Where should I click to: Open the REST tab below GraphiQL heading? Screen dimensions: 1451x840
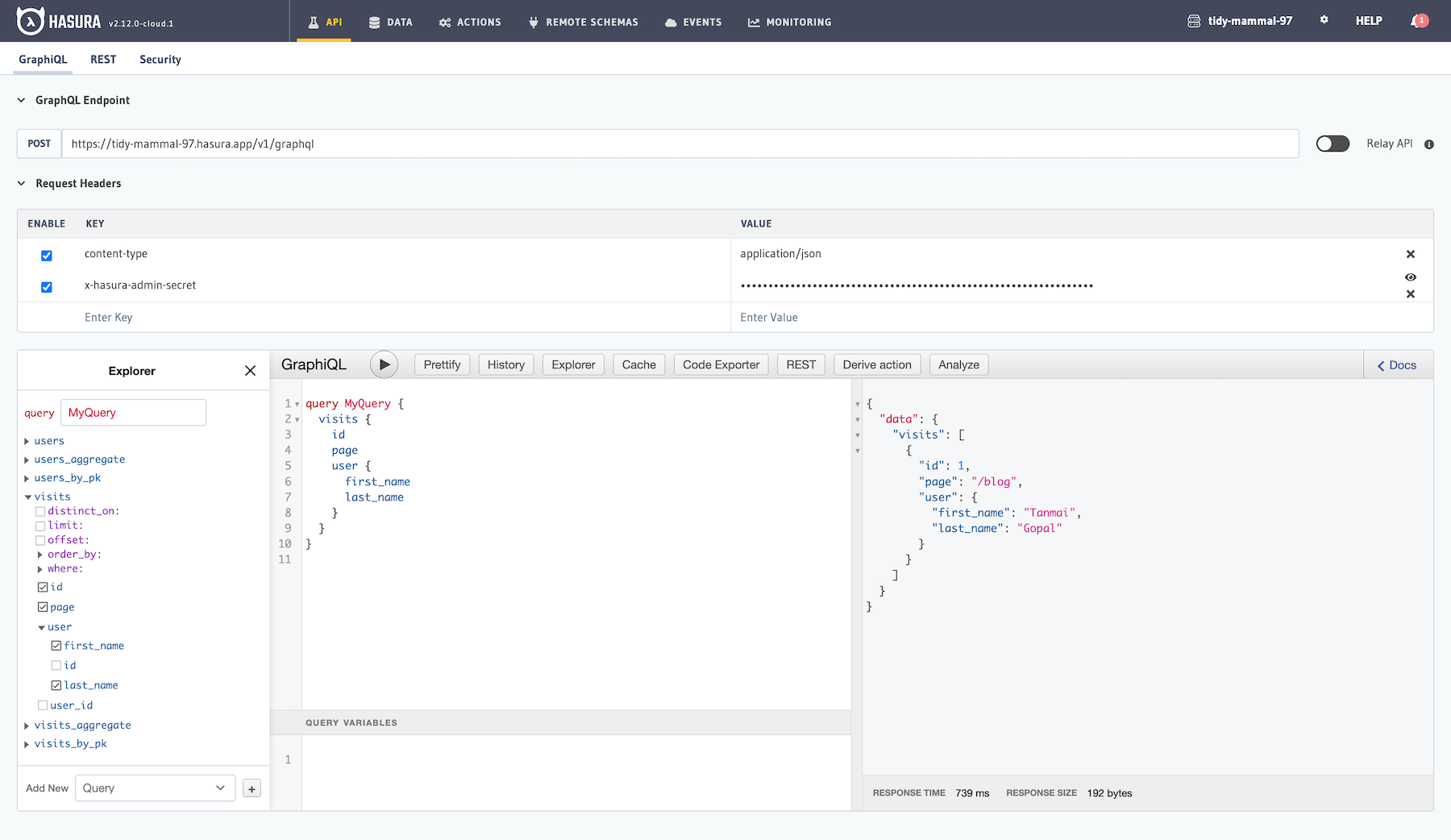103,59
